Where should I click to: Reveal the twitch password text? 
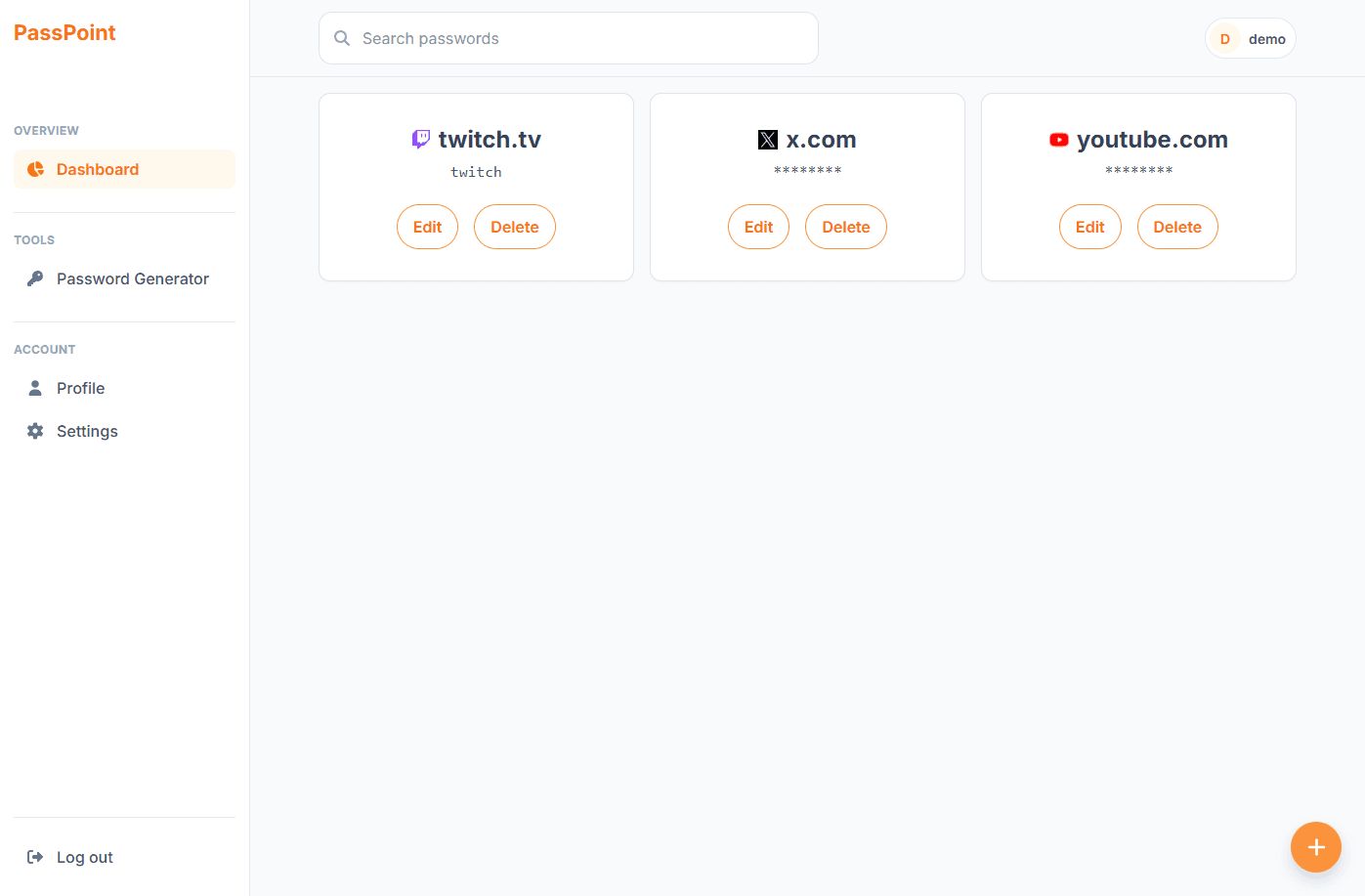476,172
